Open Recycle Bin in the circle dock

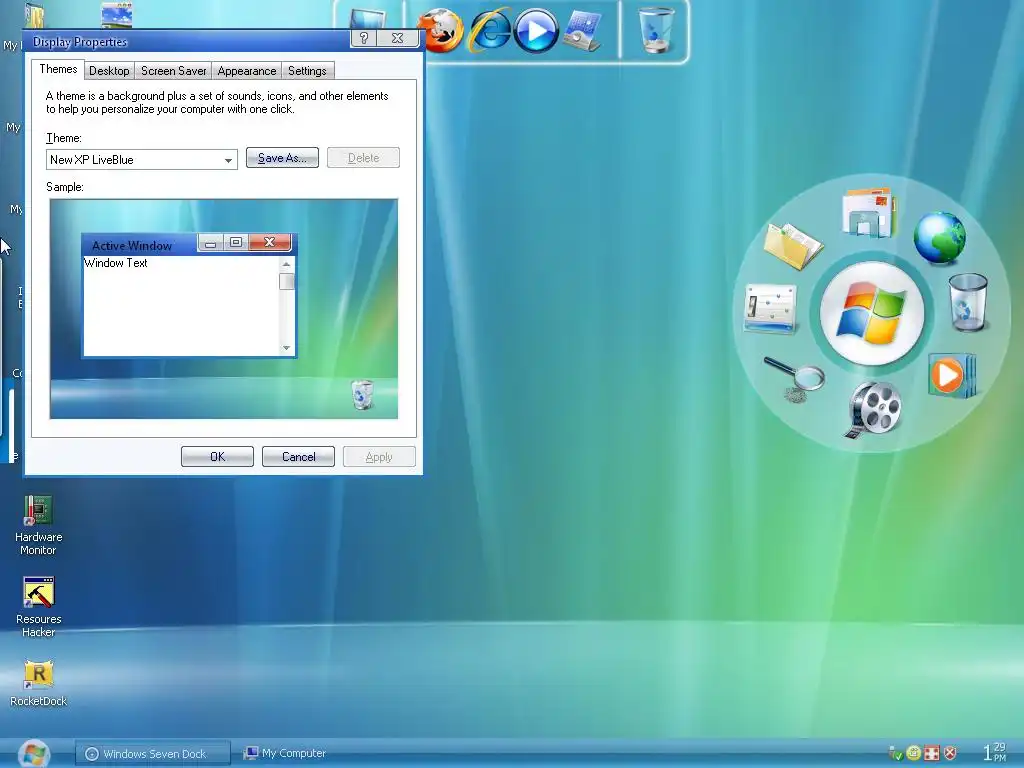coord(968,302)
